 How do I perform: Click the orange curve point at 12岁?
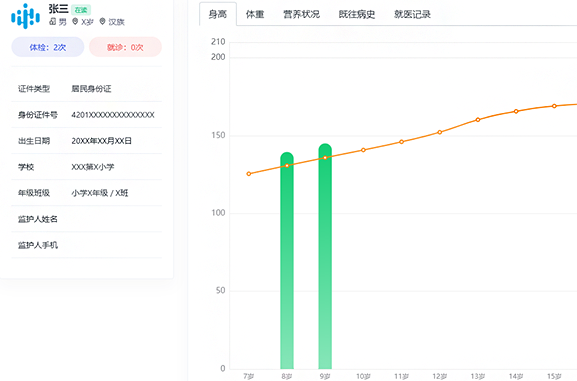point(440,132)
